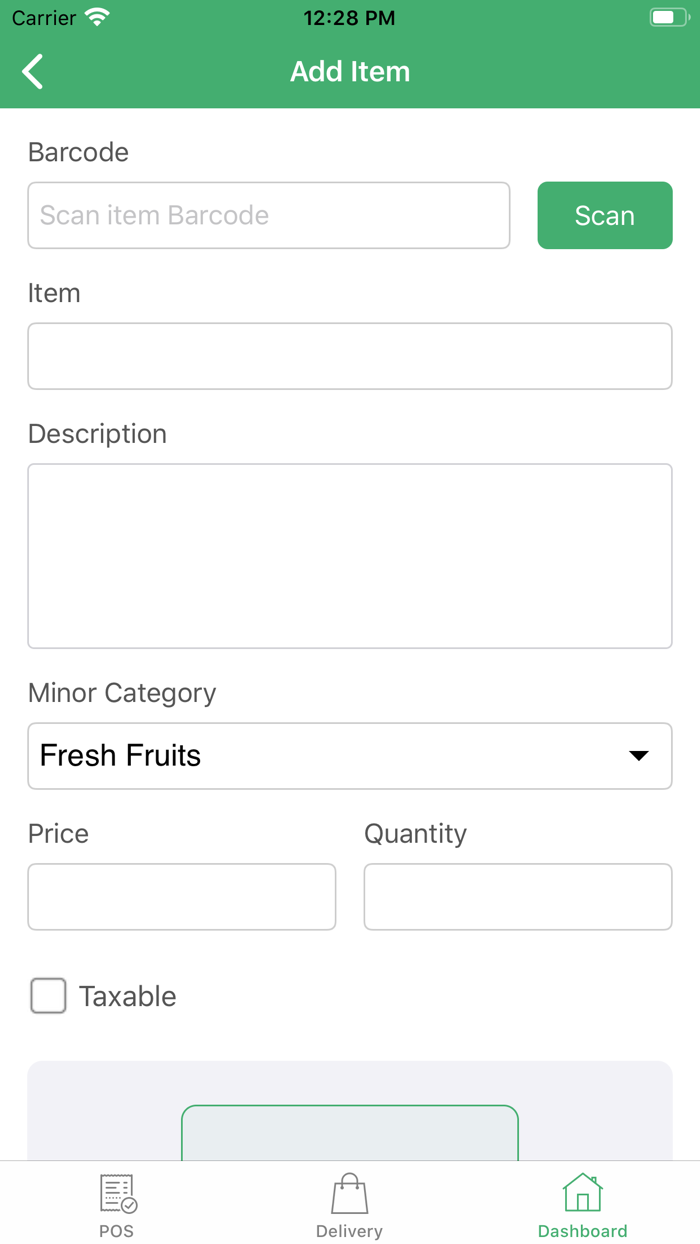Tap the Dashboard label in the tab bar
700x1244 pixels.
(x=582, y=1231)
